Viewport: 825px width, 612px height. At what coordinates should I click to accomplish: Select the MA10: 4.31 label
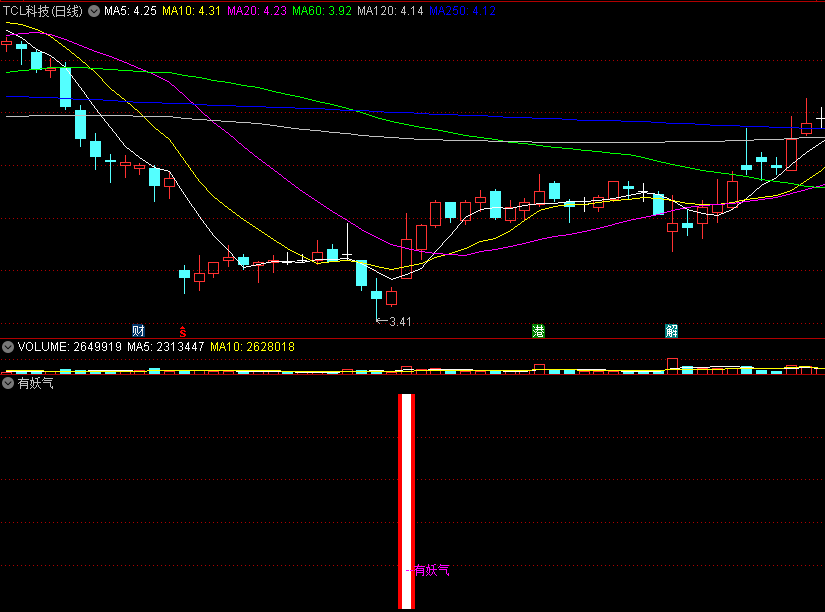tap(191, 11)
